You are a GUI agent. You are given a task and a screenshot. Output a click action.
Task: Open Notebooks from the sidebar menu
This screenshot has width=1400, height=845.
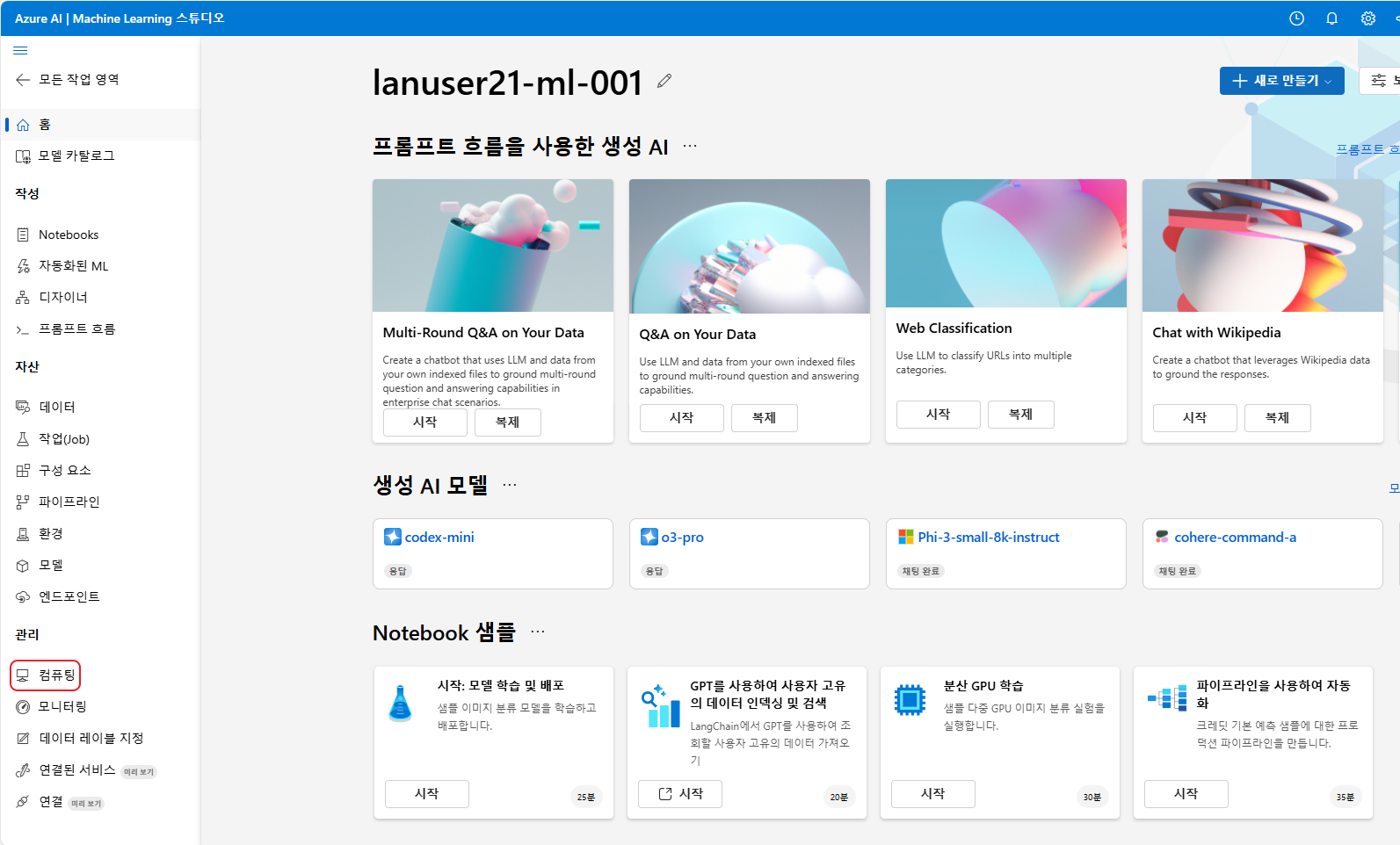[x=100, y=235]
